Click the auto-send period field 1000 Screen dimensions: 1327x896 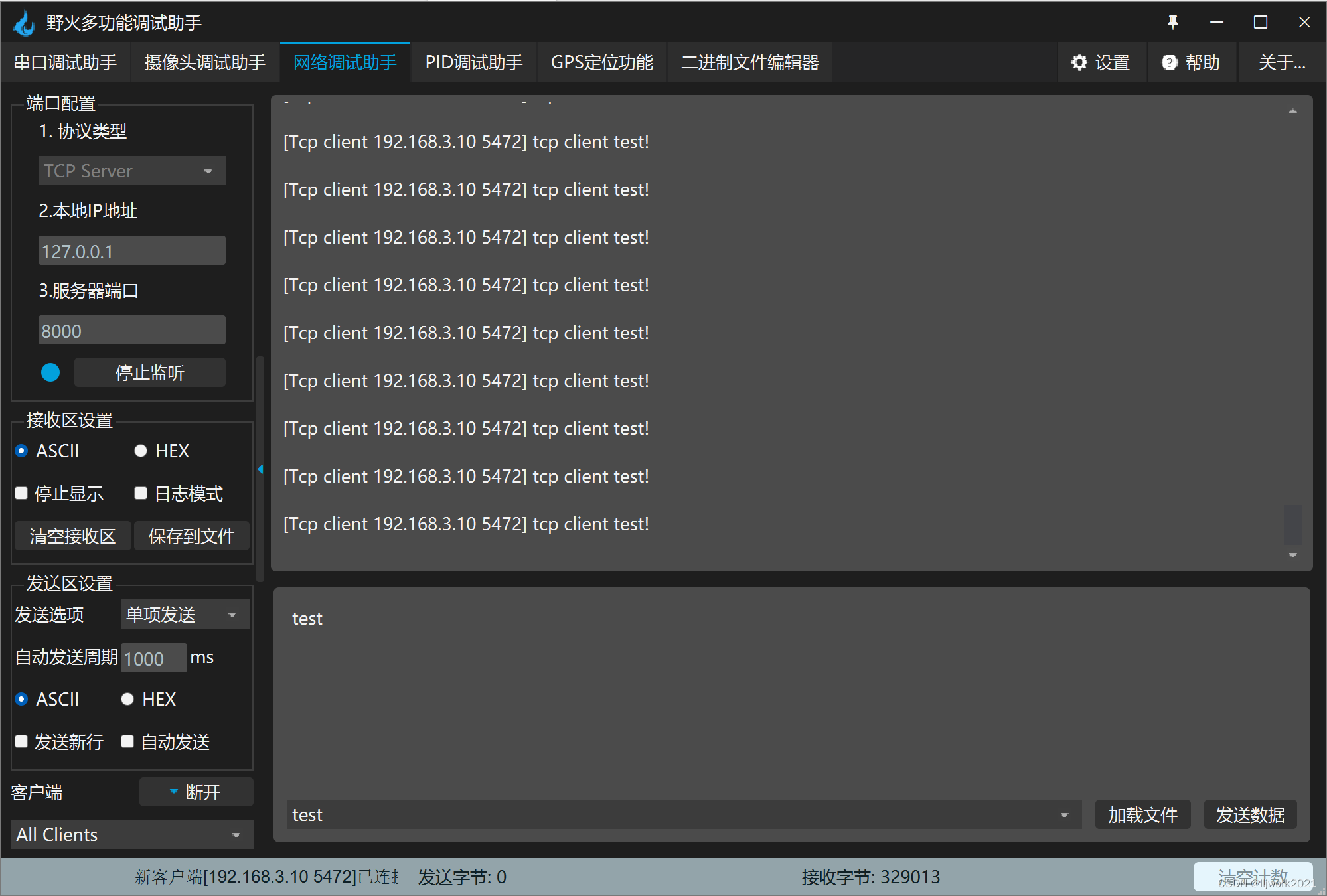[x=154, y=658]
